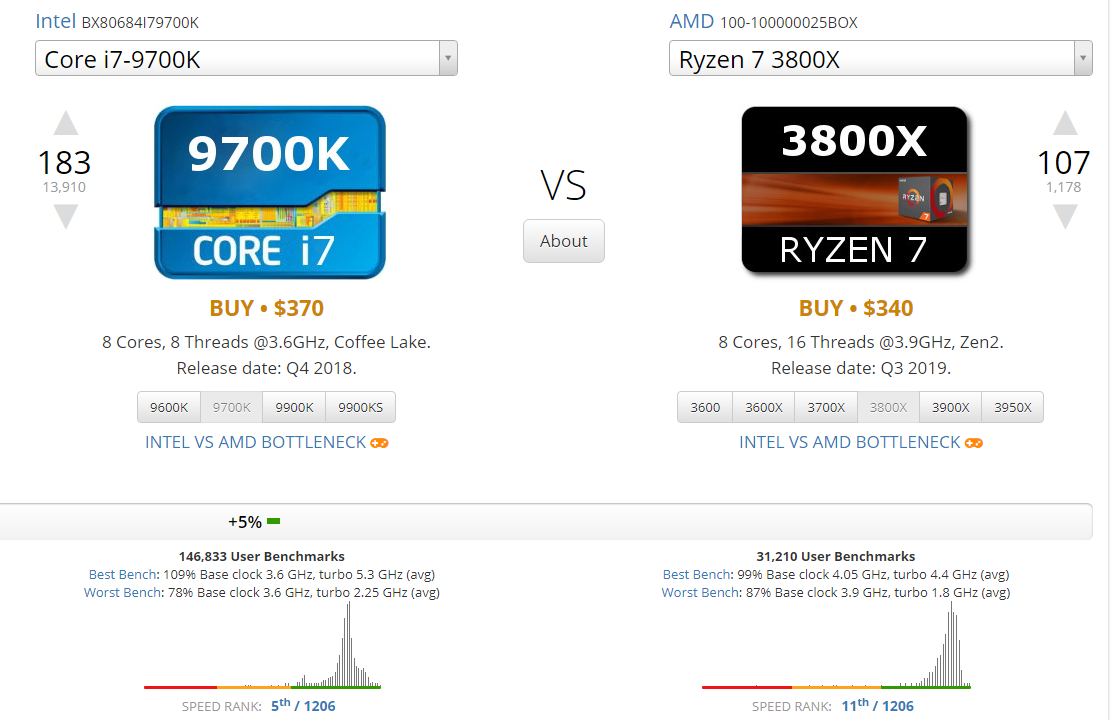Open Best Bench link for the 9700K

click(122, 574)
